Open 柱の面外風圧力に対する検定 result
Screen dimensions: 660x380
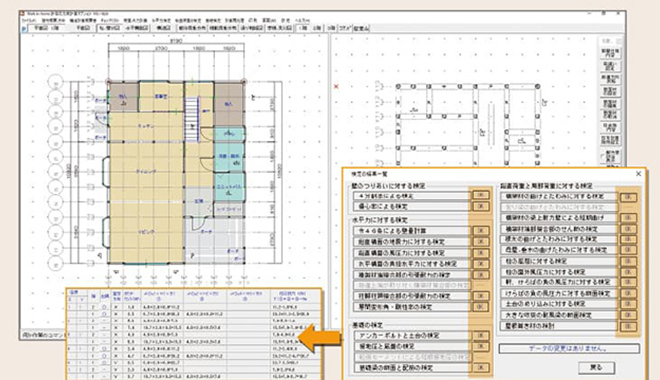(x=559, y=271)
